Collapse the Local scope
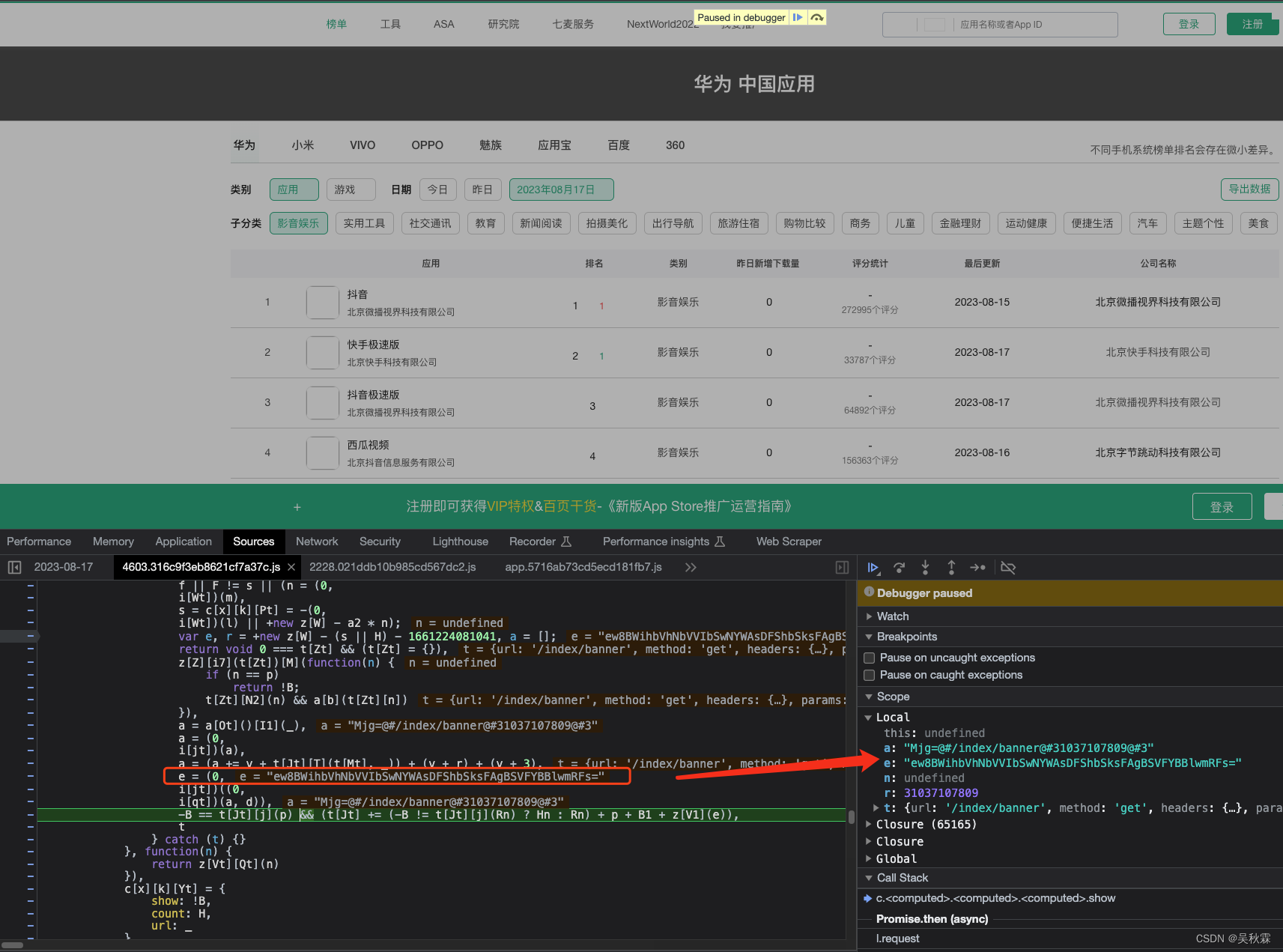This screenshot has width=1283, height=952. pyautogui.click(x=869, y=718)
